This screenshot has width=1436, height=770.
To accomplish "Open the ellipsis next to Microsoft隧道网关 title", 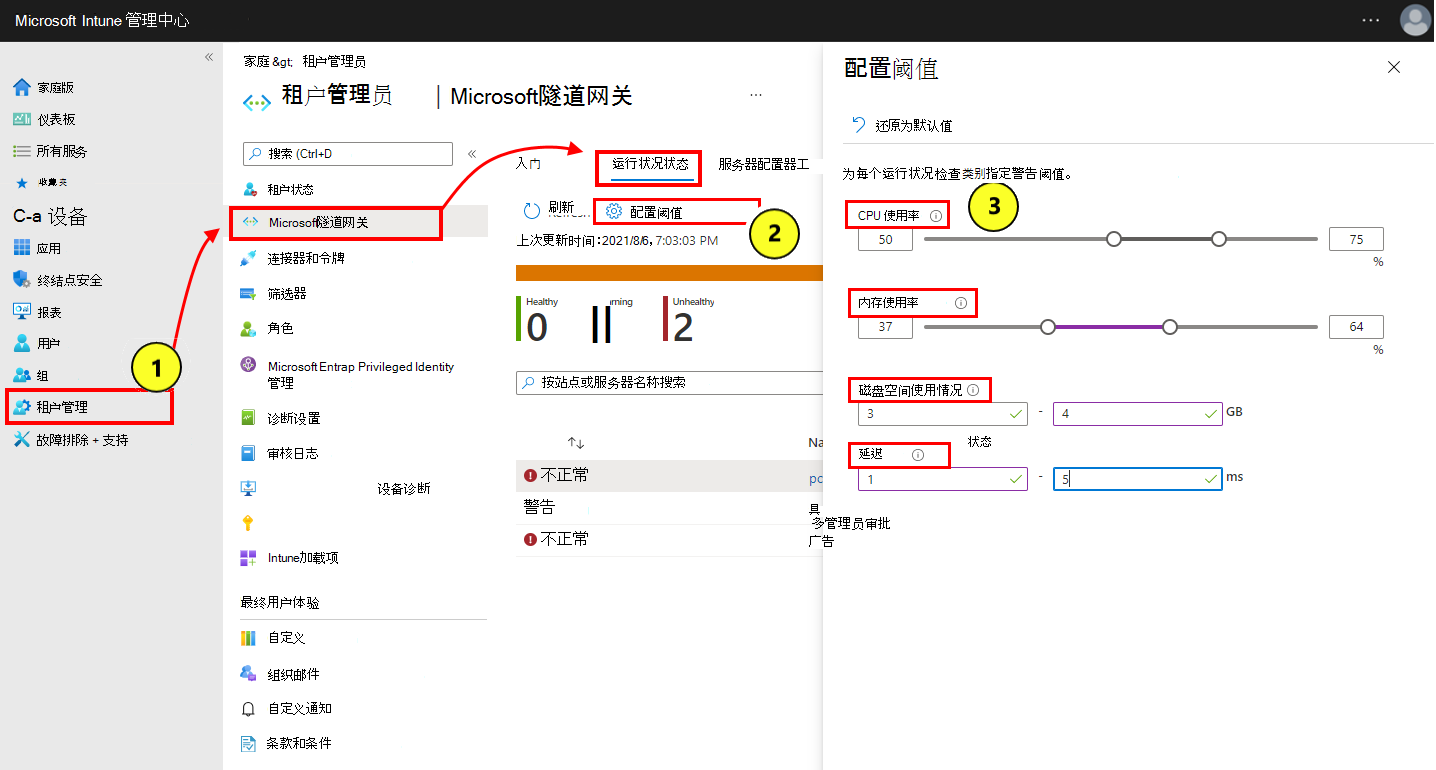I will [x=756, y=95].
